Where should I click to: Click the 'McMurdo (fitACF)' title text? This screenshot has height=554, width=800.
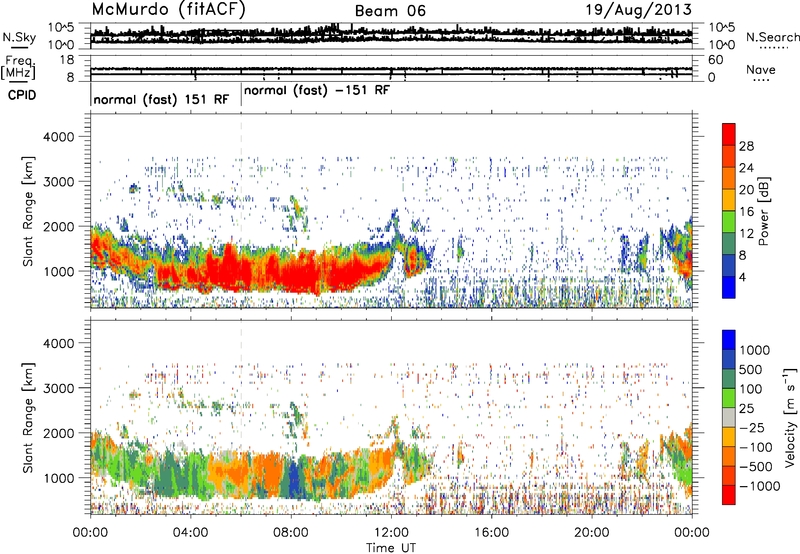(x=168, y=10)
